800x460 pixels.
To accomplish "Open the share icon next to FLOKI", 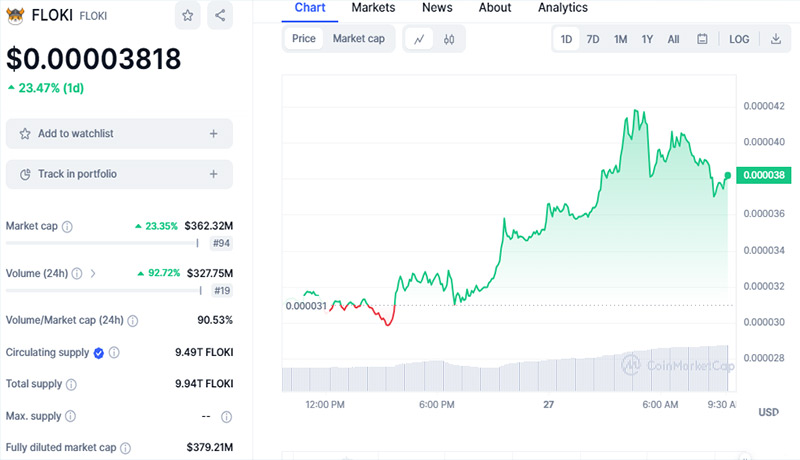I will [220, 15].
